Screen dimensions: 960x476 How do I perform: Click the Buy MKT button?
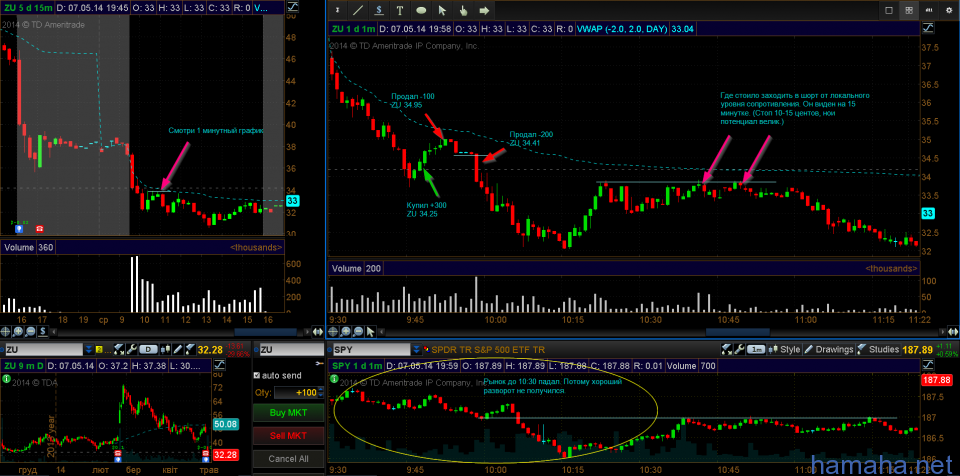tap(288, 412)
